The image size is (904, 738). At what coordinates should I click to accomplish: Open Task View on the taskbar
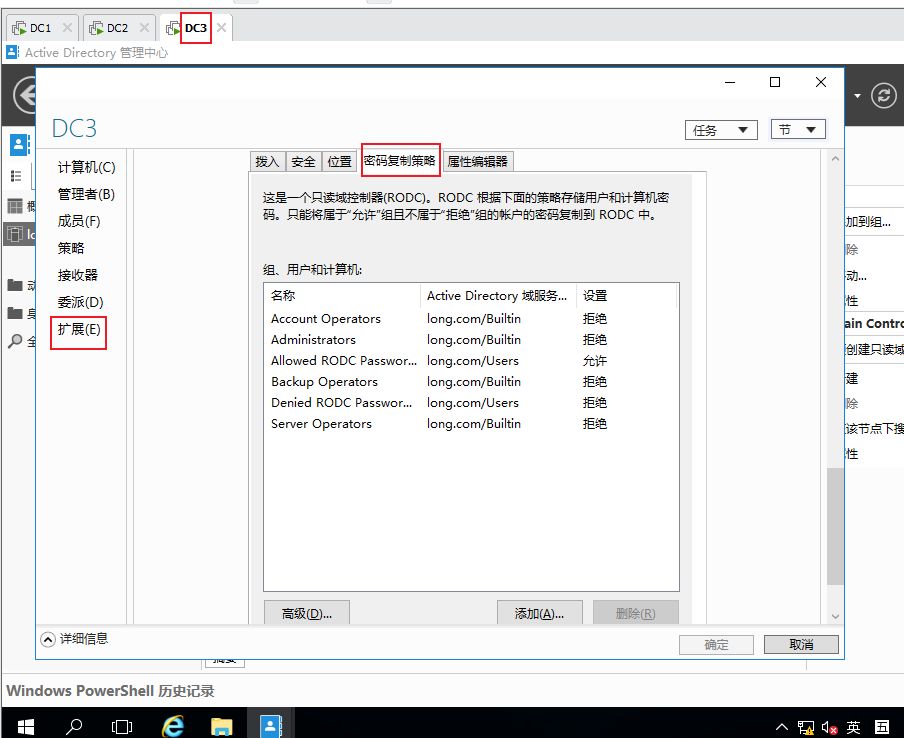point(122,726)
